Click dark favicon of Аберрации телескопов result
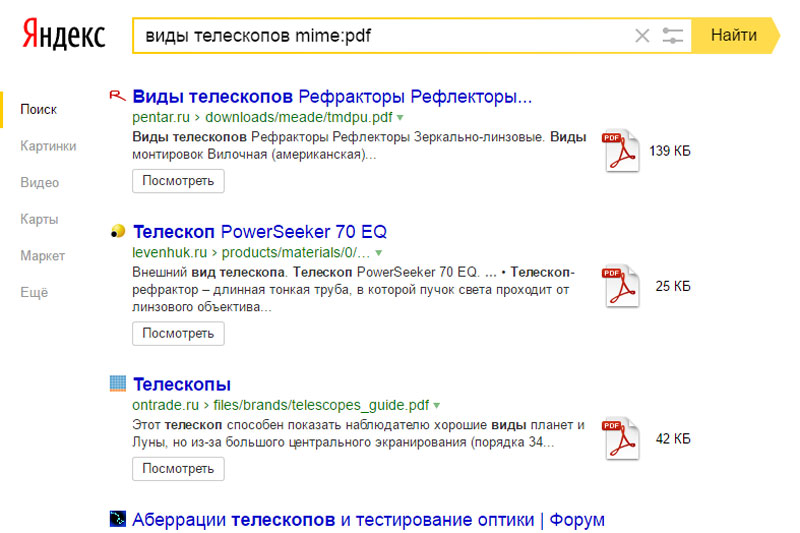 118,519
